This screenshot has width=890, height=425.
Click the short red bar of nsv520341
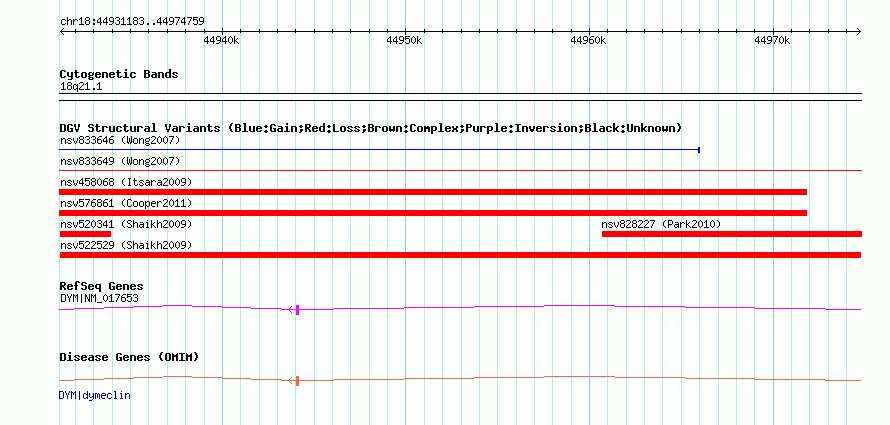coord(85,234)
